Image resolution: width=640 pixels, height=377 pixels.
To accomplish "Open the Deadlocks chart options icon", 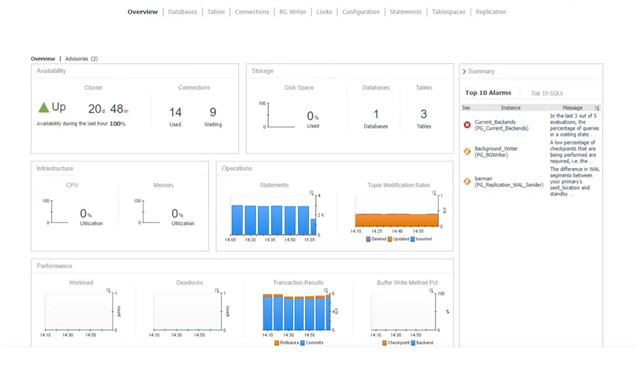I will (x=217, y=290).
